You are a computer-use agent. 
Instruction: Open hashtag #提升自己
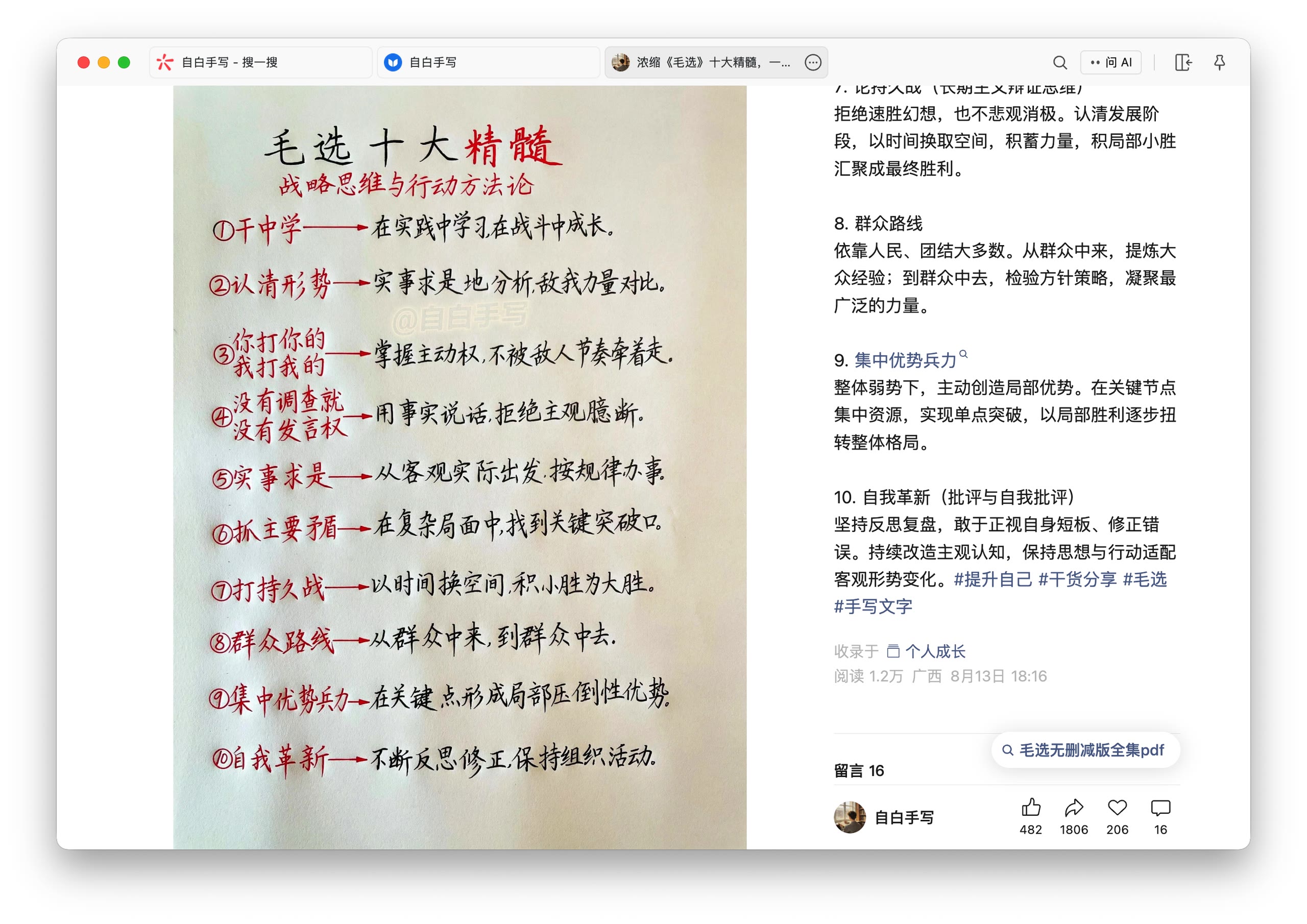[993, 579]
